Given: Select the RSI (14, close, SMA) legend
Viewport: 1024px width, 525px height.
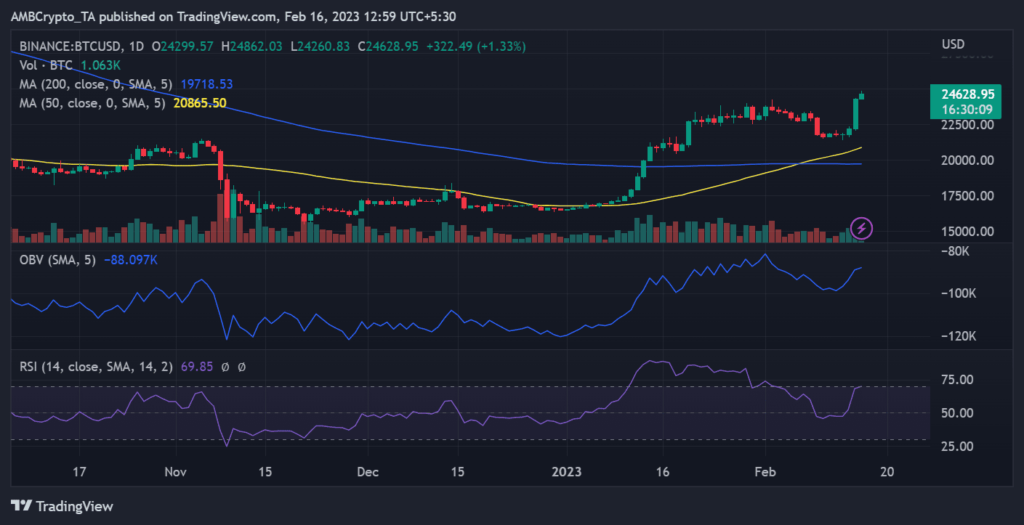Looking at the screenshot, I should coord(90,369).
